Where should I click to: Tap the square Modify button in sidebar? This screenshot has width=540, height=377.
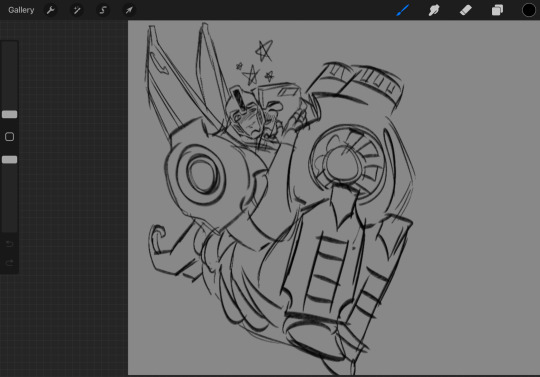tap(9, 137)
